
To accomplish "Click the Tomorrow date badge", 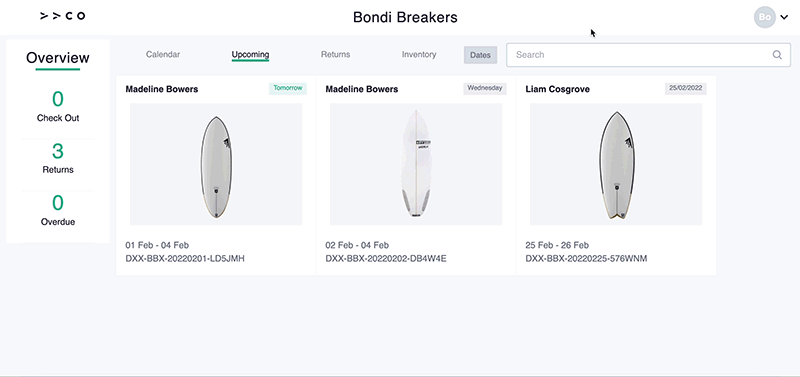I will tap(288, 88).
